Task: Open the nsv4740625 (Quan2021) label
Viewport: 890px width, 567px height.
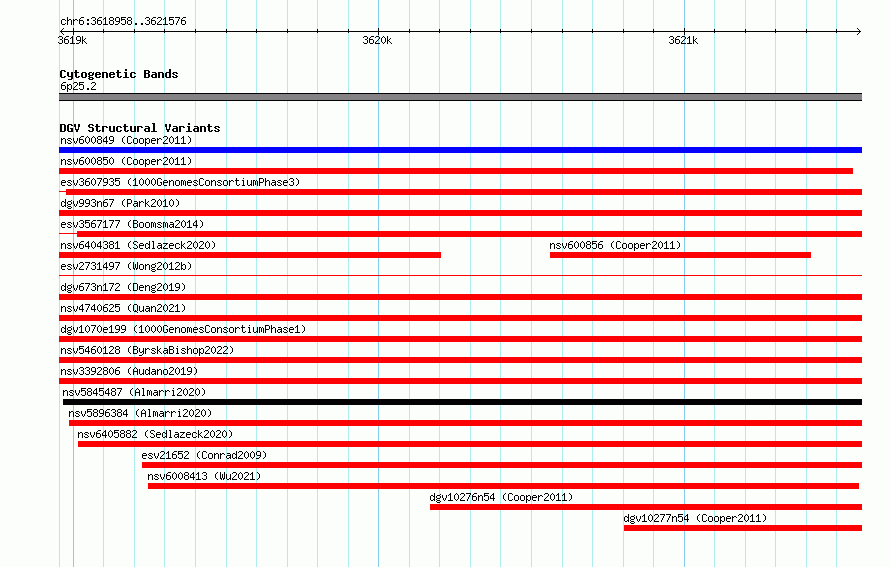Action: tap(123, 308)
